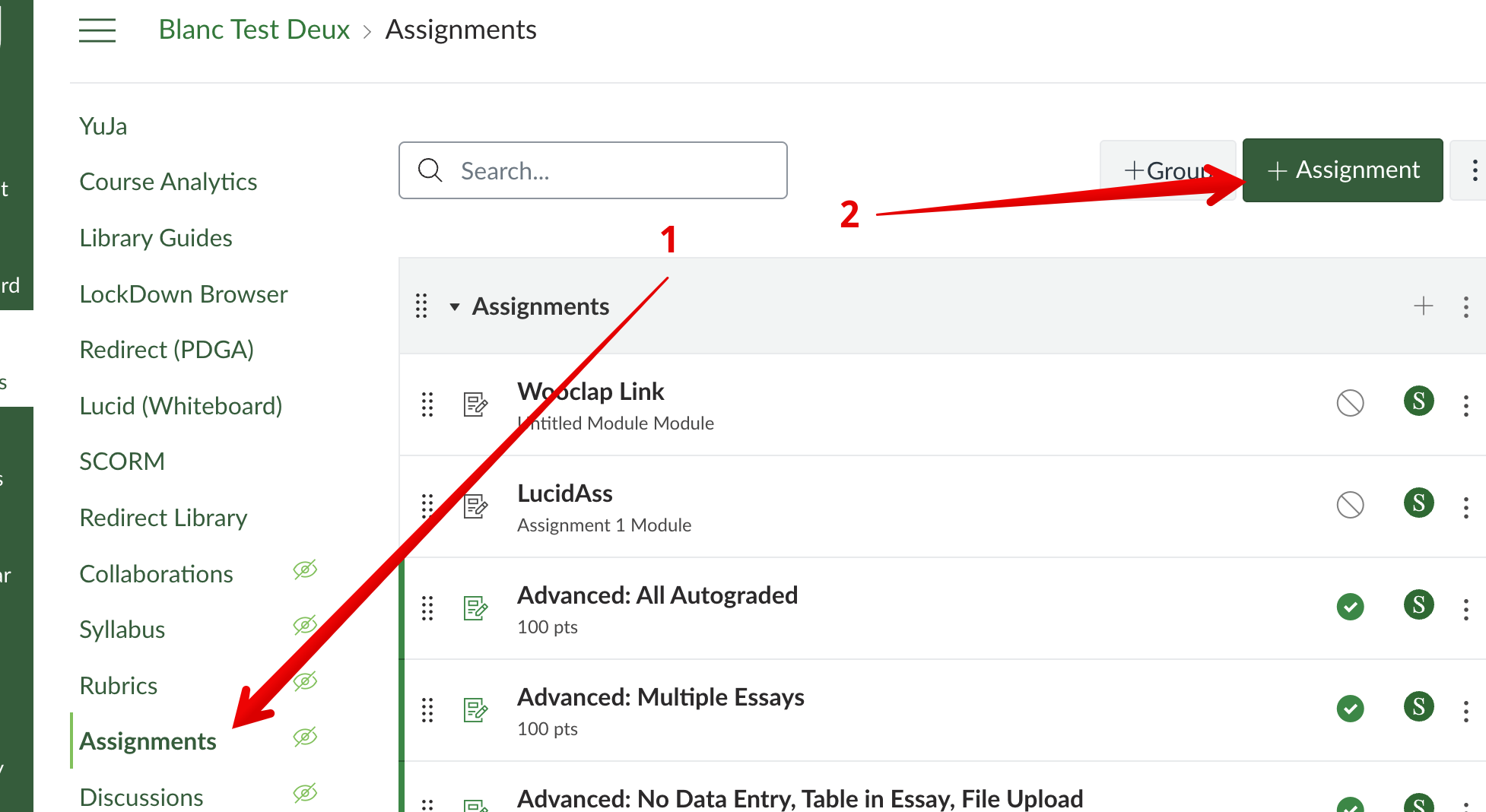Open Course Analytics from the sidebar
The image size is (1486, 812).
168,182
